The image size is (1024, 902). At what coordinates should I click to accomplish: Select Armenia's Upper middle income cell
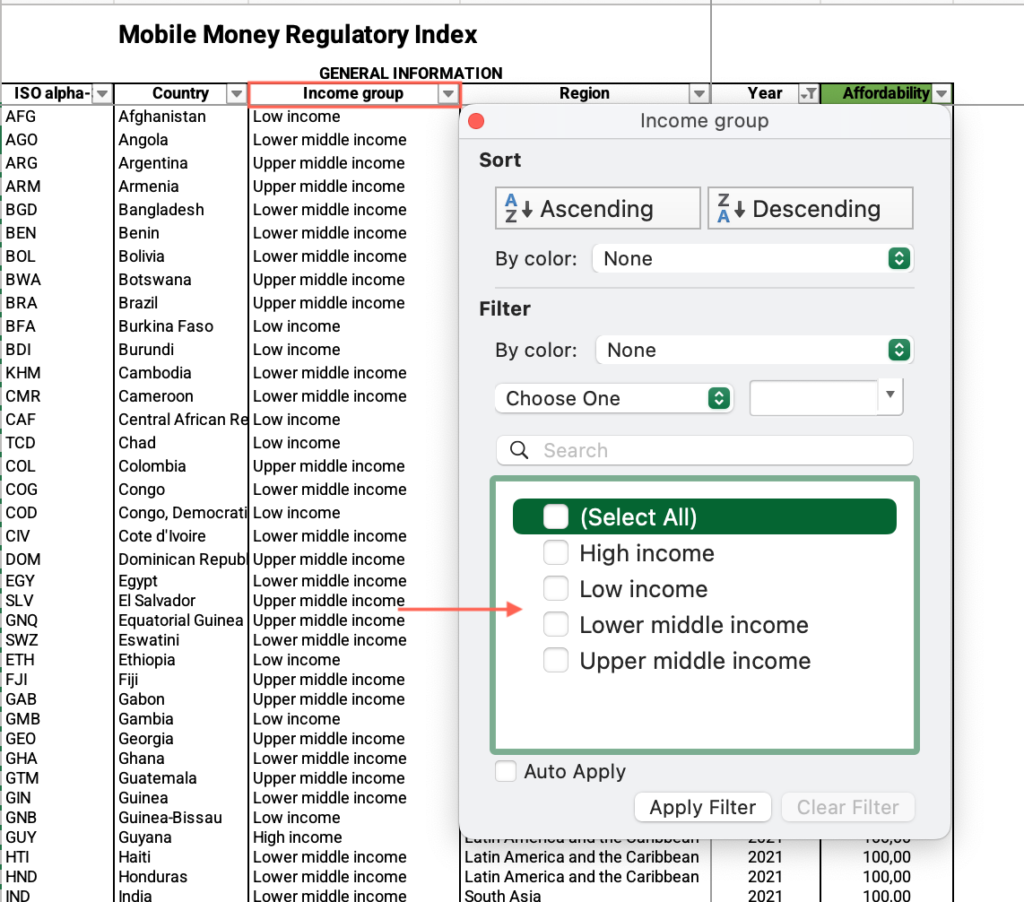[354, 186]
